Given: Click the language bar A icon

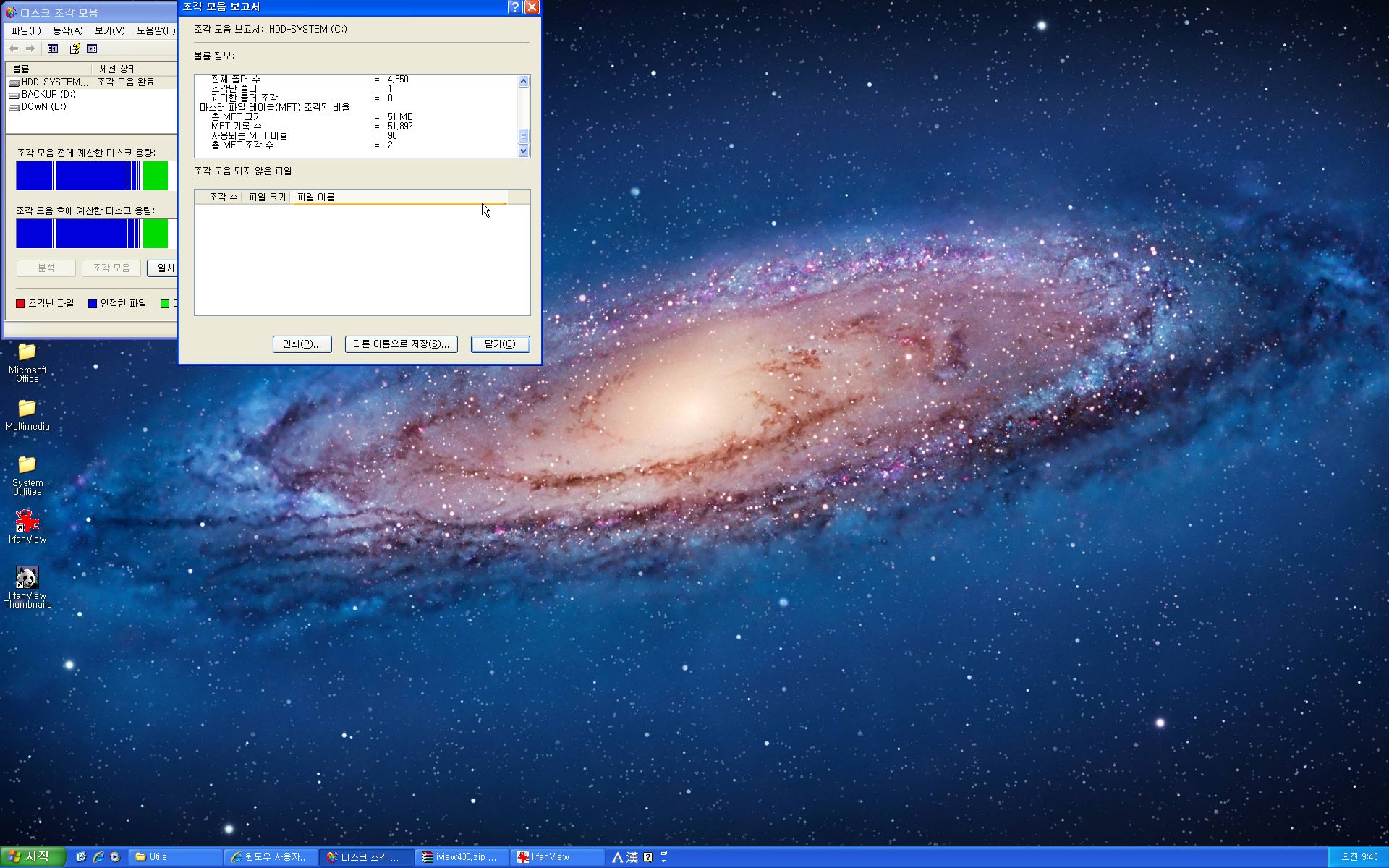Looking at the screenshot, I should pyautogui.click(x=617, y=857).
